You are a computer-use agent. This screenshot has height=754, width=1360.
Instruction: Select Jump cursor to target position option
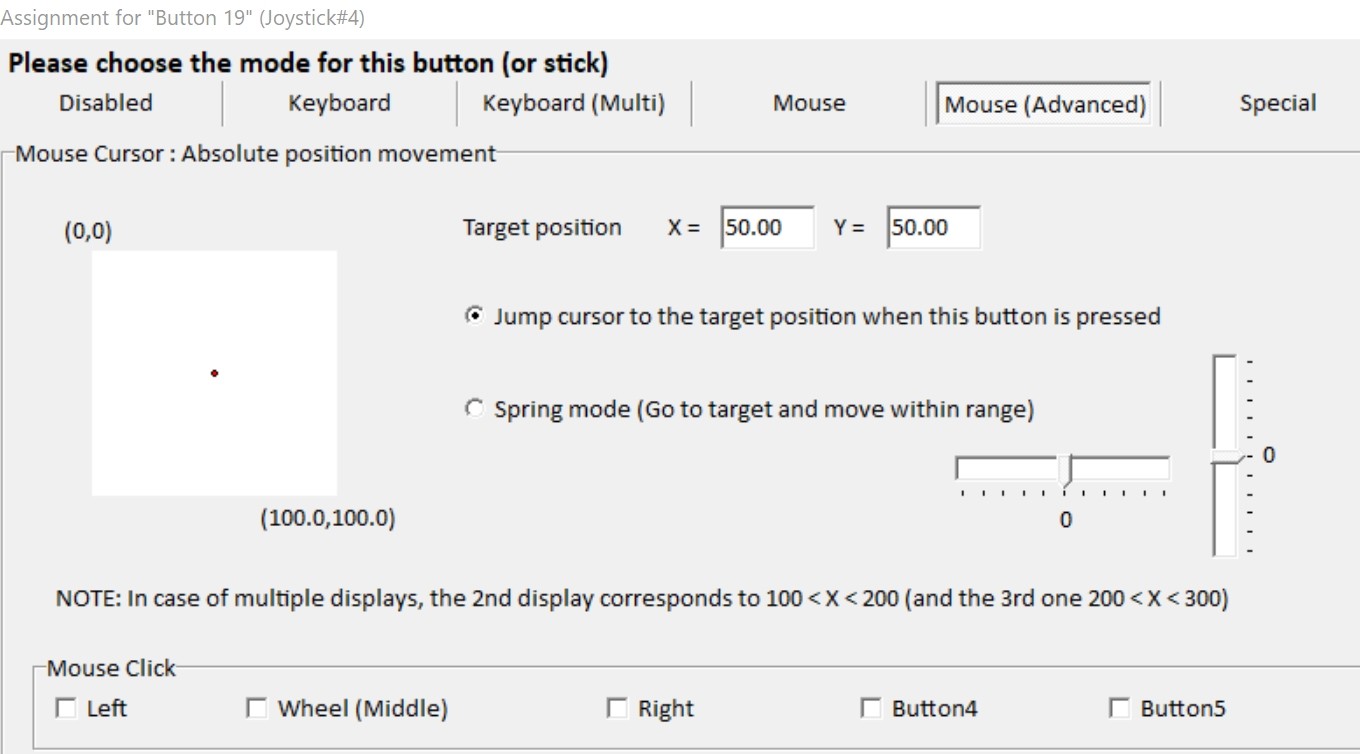(475, 316)
